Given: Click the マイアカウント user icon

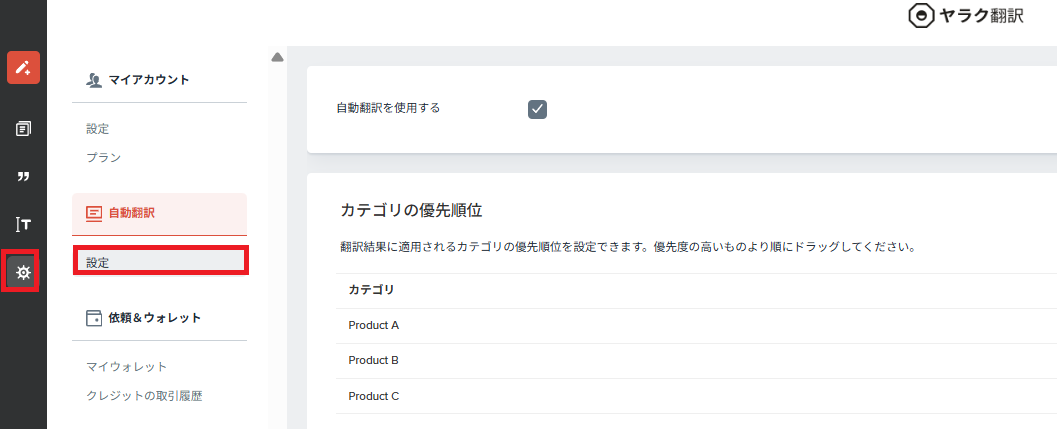Looking at the screenshot, I should (x=94, y=80).
